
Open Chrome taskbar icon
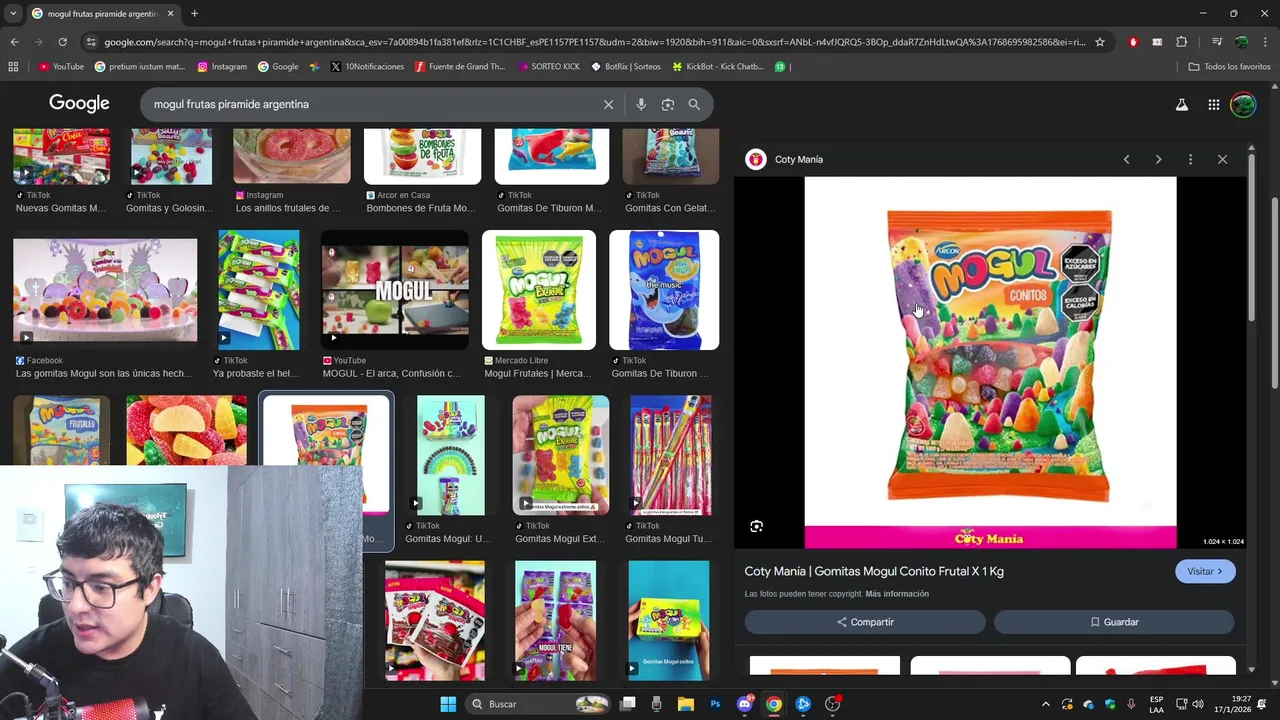click(x=773, y=704)
